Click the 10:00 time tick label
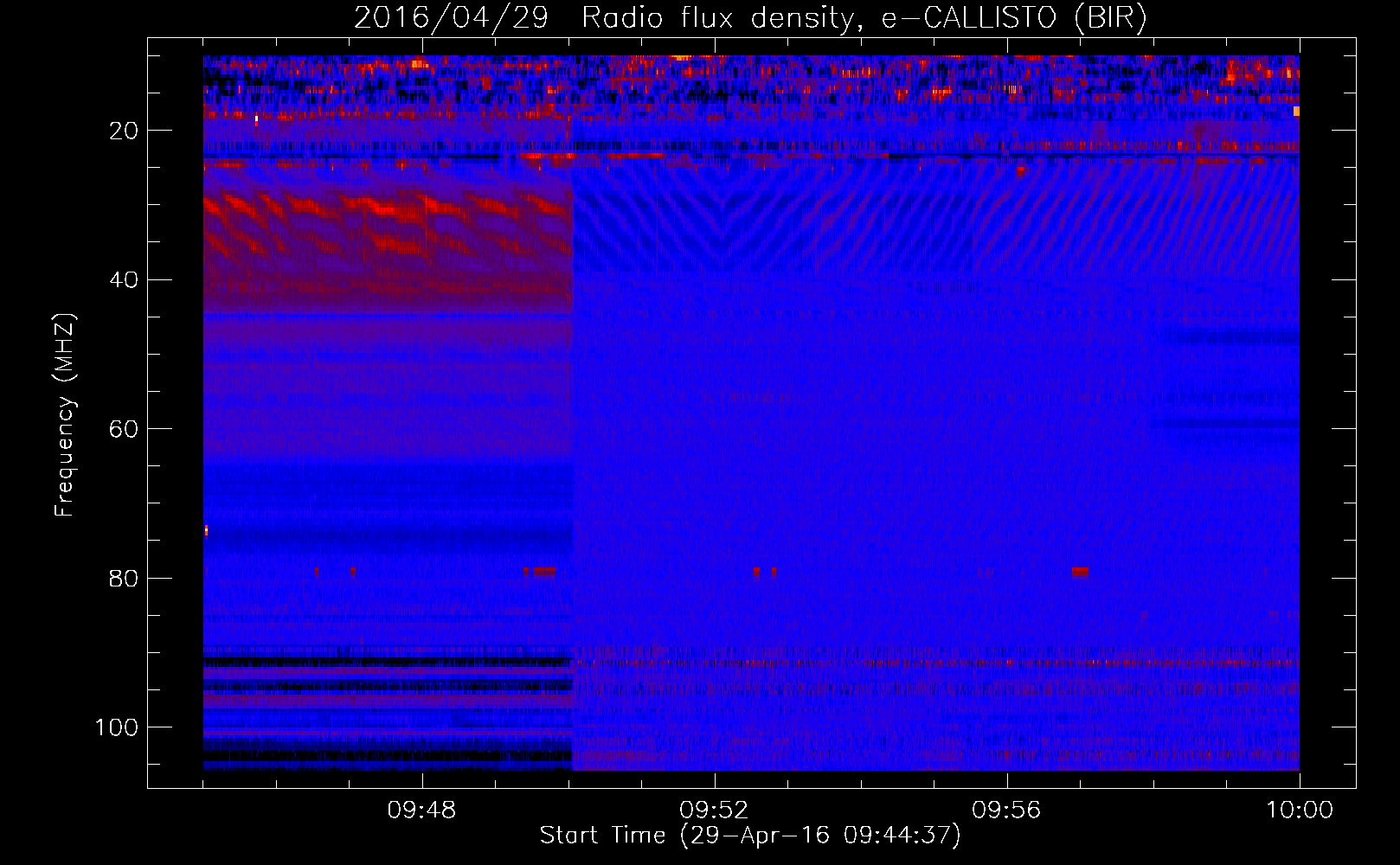 click(1300, 811)
